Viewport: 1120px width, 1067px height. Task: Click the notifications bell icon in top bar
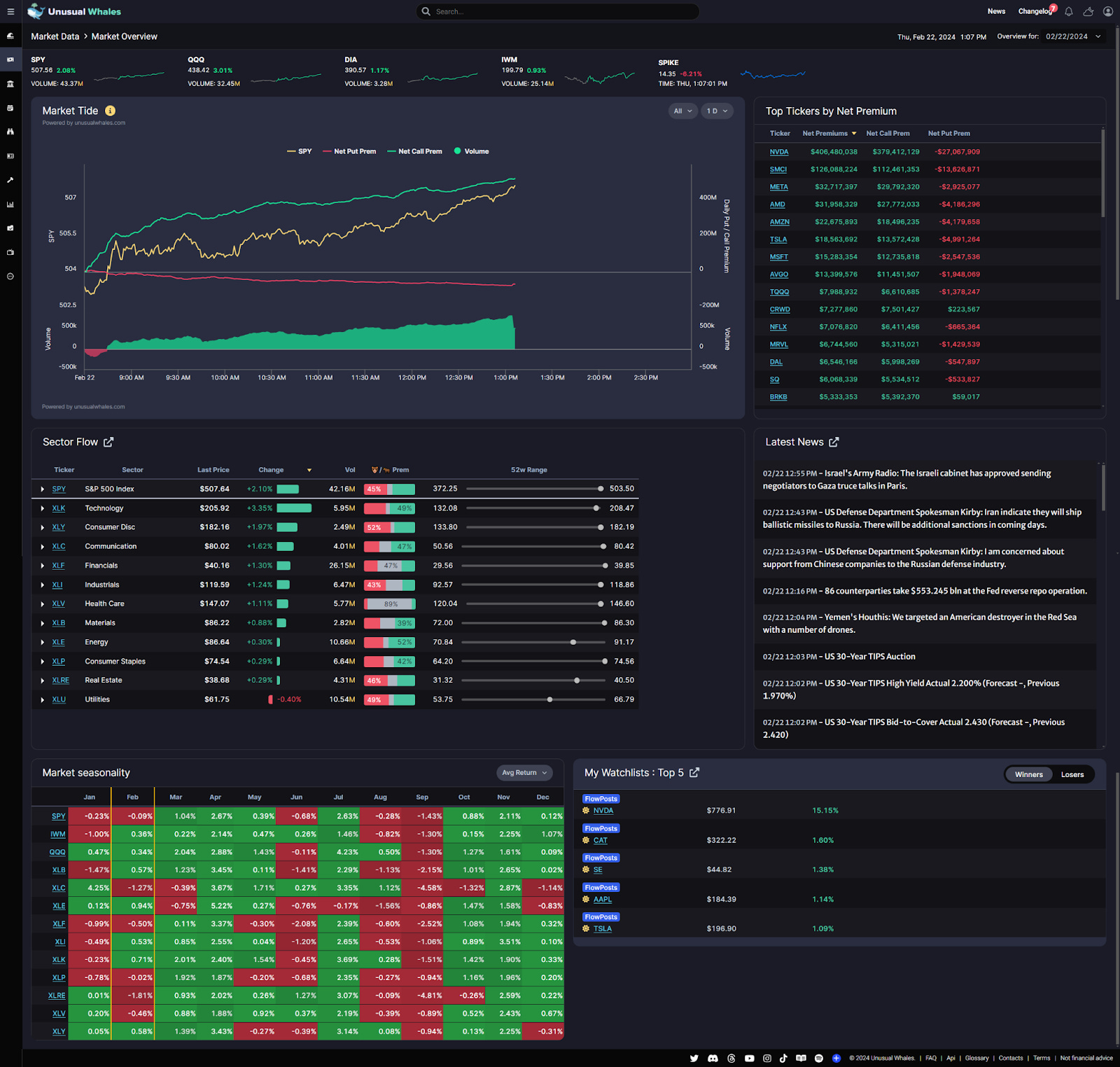1068,11
